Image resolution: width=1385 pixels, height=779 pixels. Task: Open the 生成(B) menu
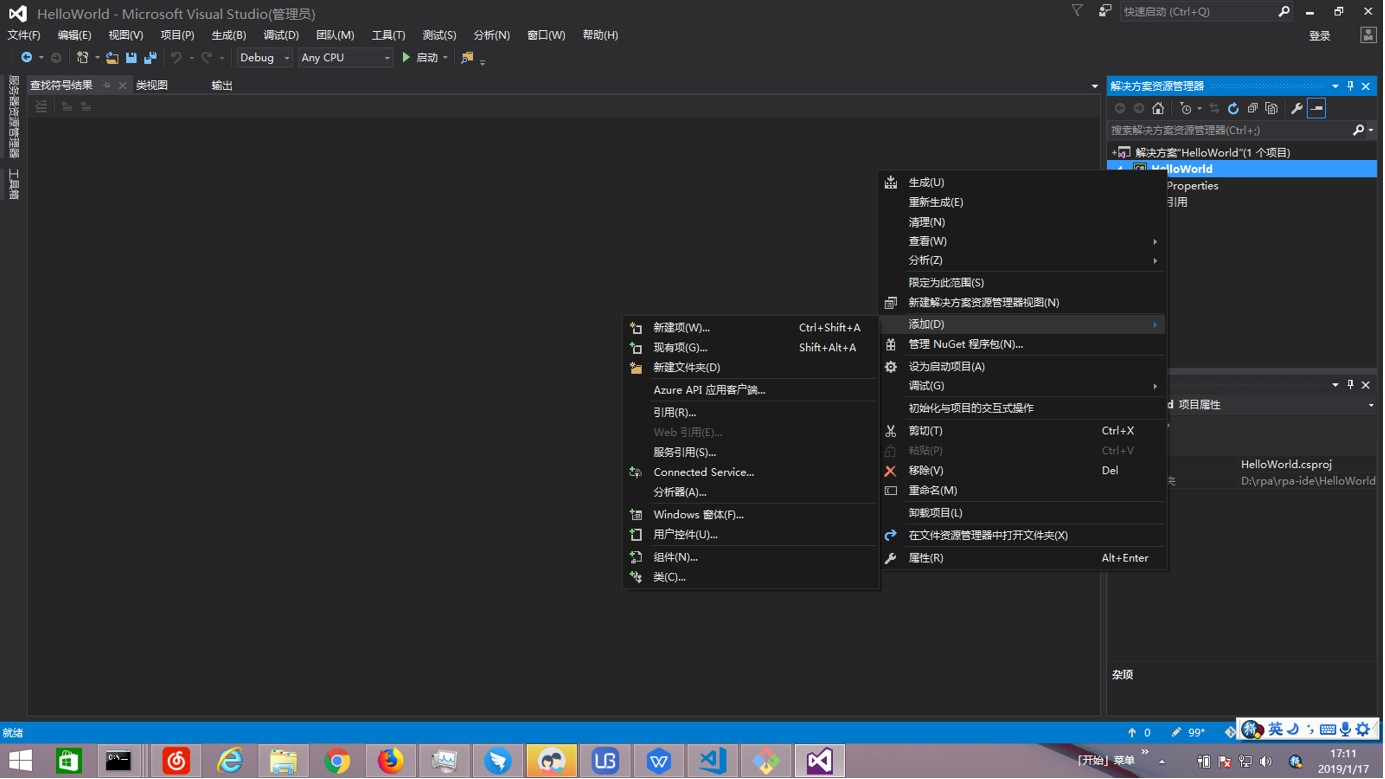[229, 35]
